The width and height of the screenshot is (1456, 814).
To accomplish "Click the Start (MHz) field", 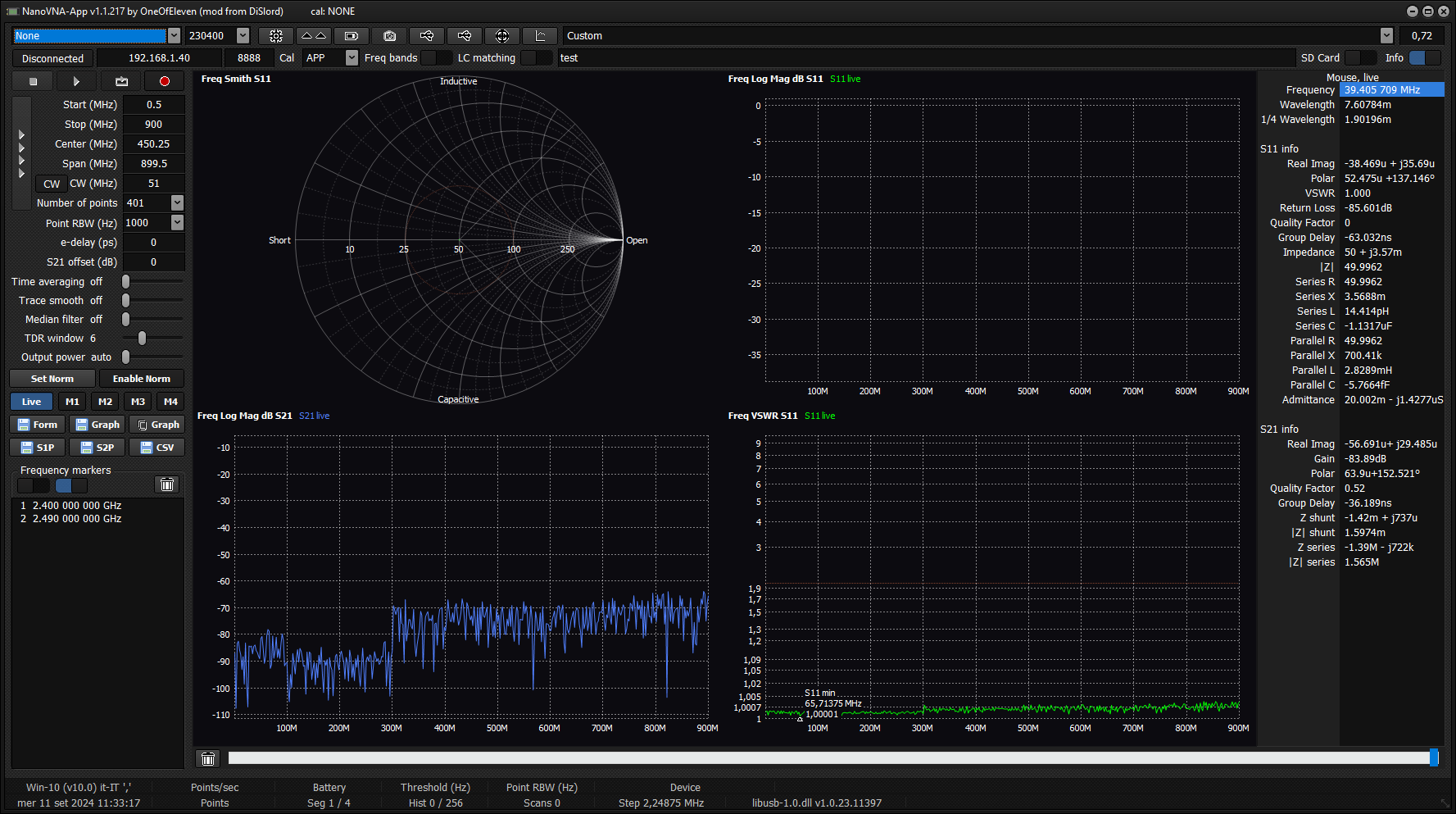I will (154, 105).
